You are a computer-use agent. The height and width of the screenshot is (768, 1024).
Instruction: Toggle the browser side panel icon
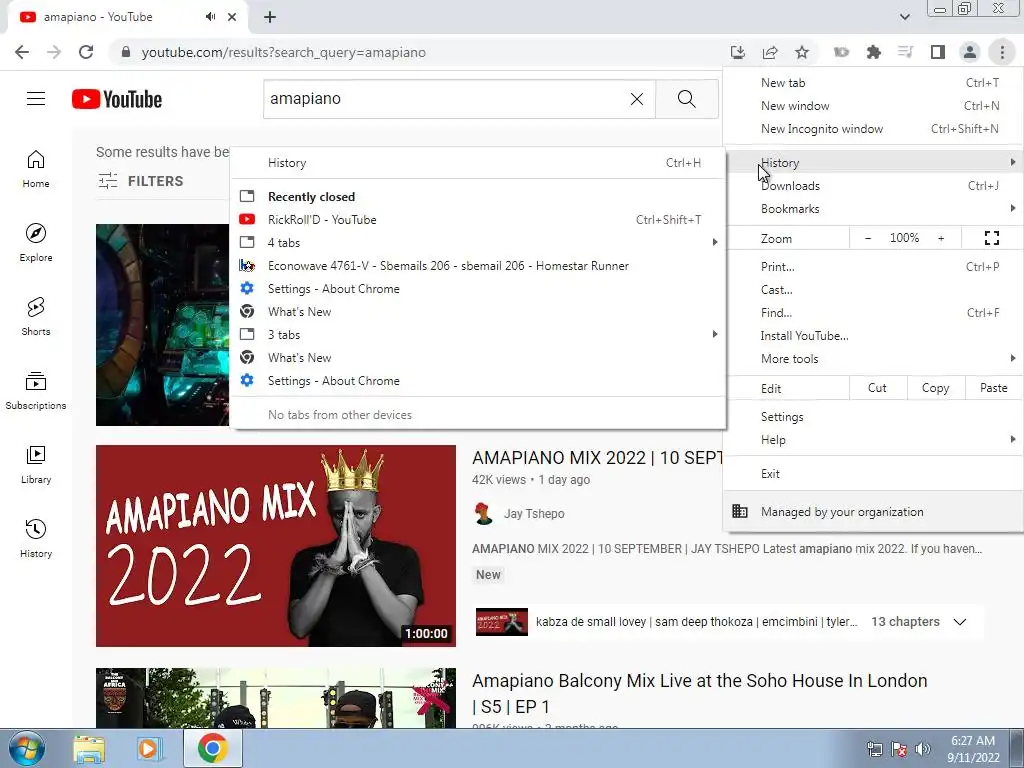938,52
